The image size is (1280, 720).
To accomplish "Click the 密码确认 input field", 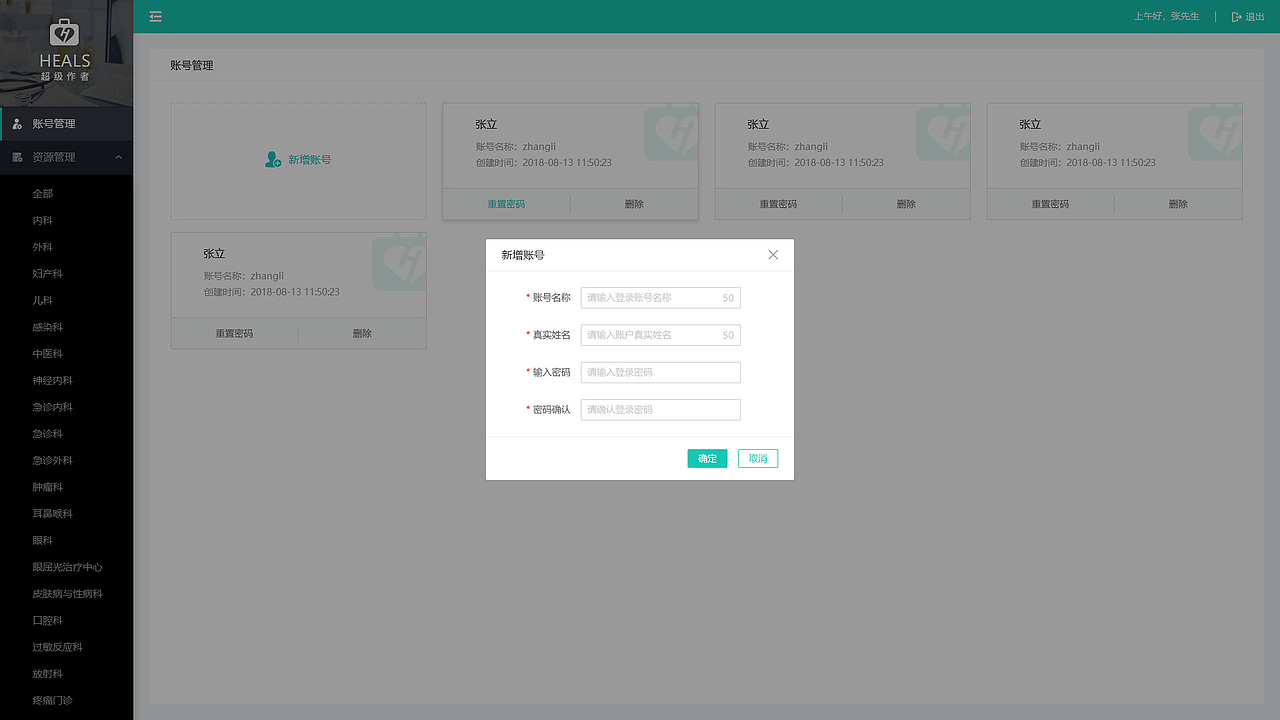I will [x=661, y=409].
